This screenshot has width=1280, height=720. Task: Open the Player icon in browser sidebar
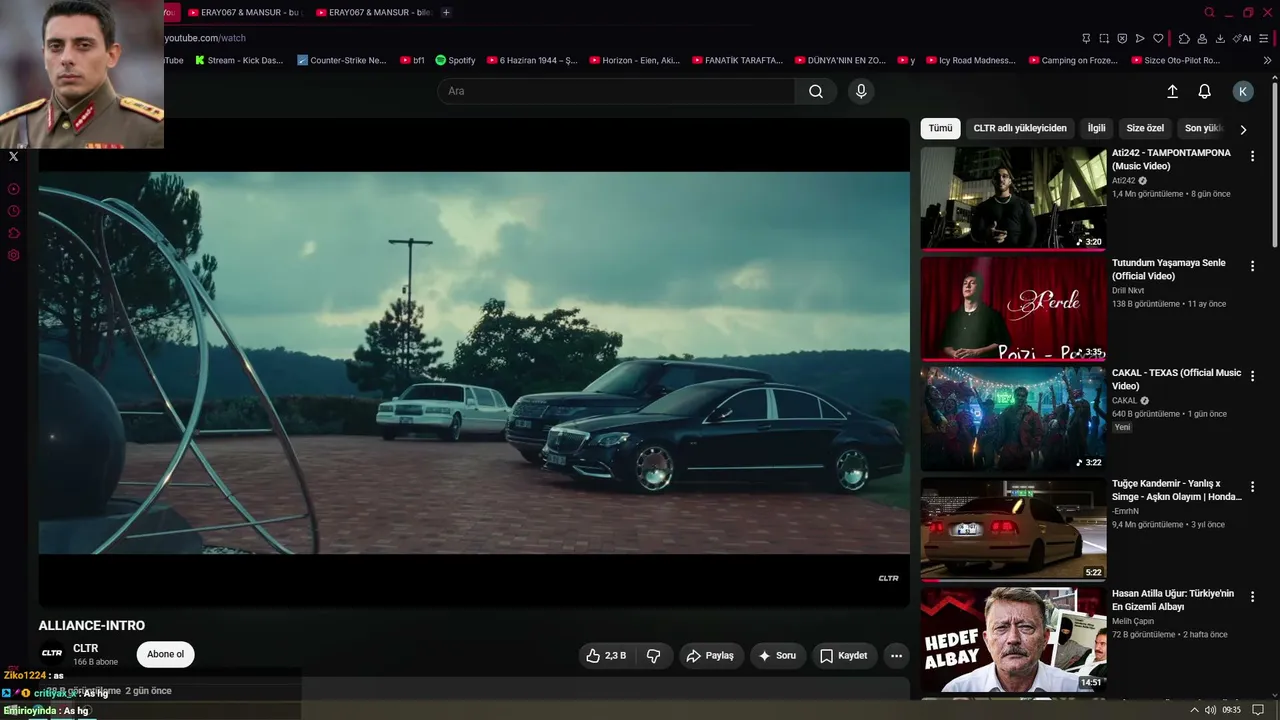click(x=13, y=189)
